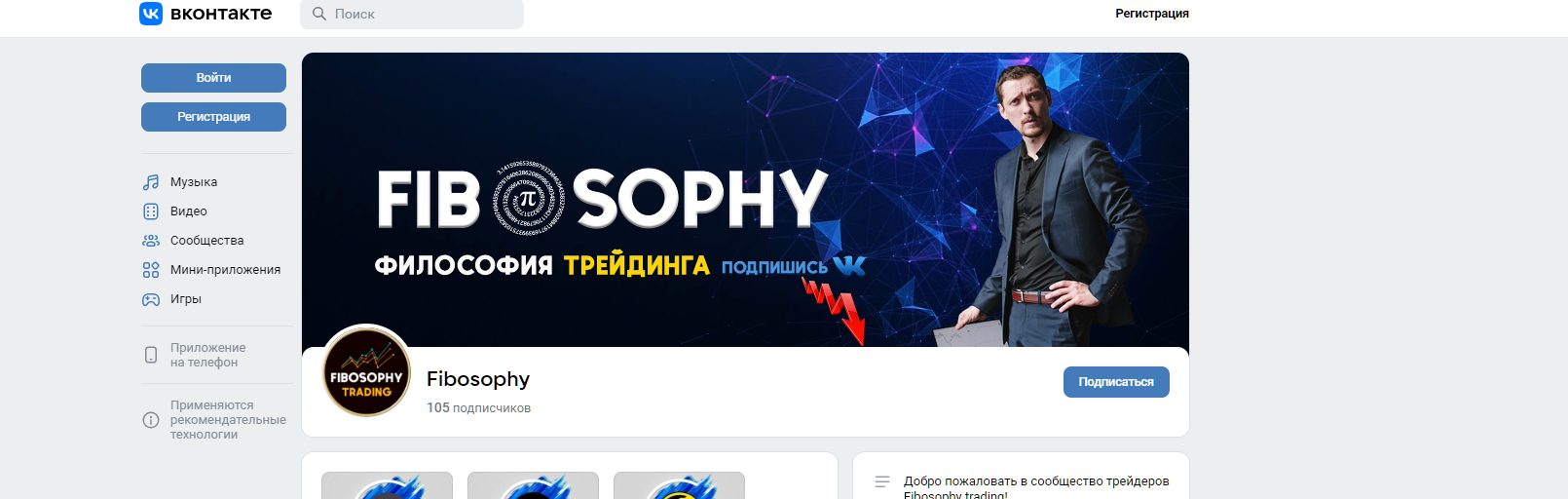Screen dimensions: 1568x499
Task: Click the Fibosophy cover banner image
Action: (x=745, y=200)
